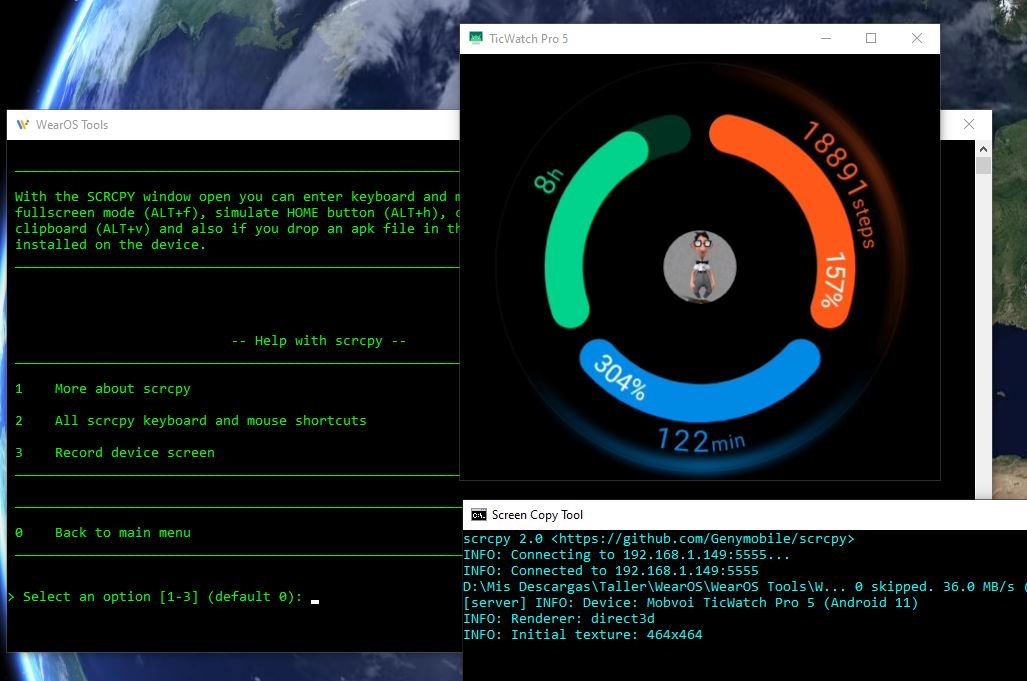Close the TicWatch Pro 5 mirror window
This screenshot has height=681, width=1027.
click(x=917, y=39)
